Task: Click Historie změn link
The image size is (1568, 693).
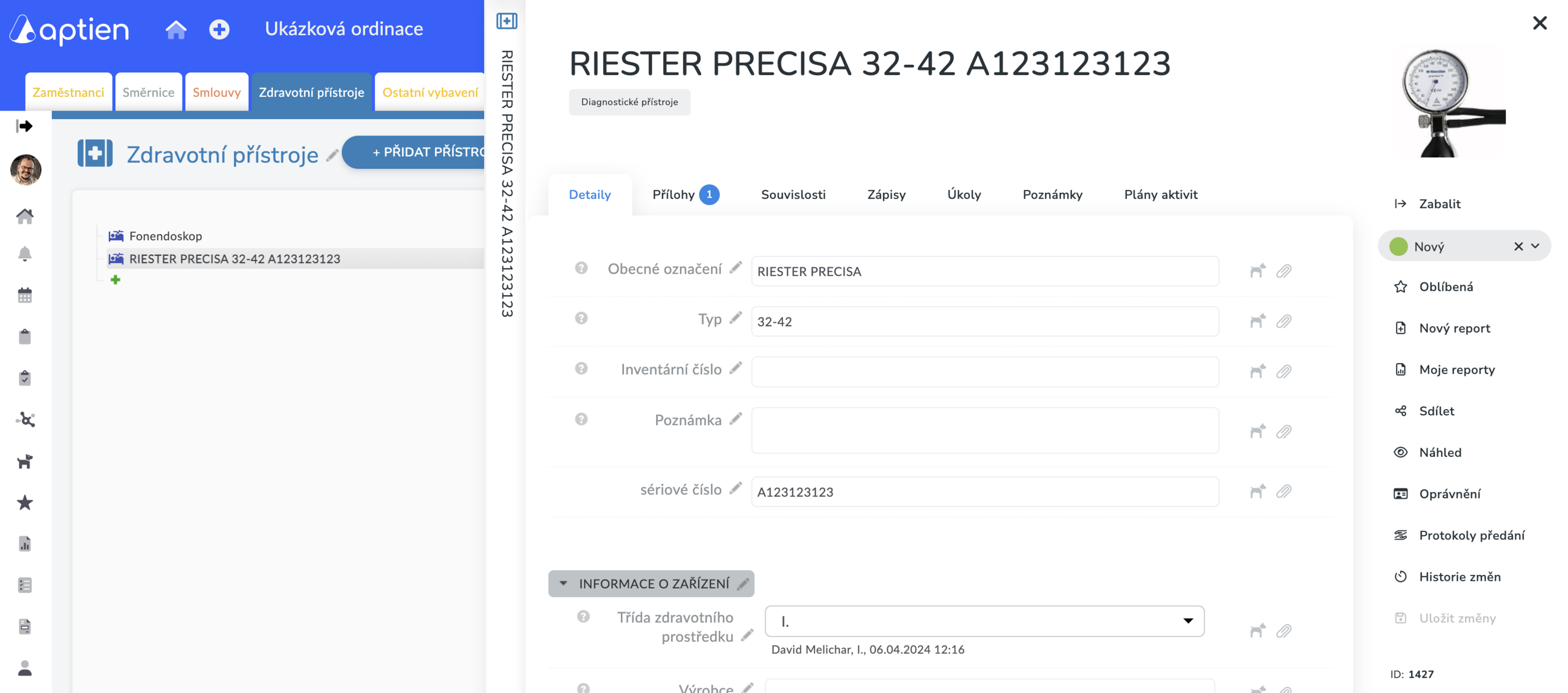Action: (1460, 577)
